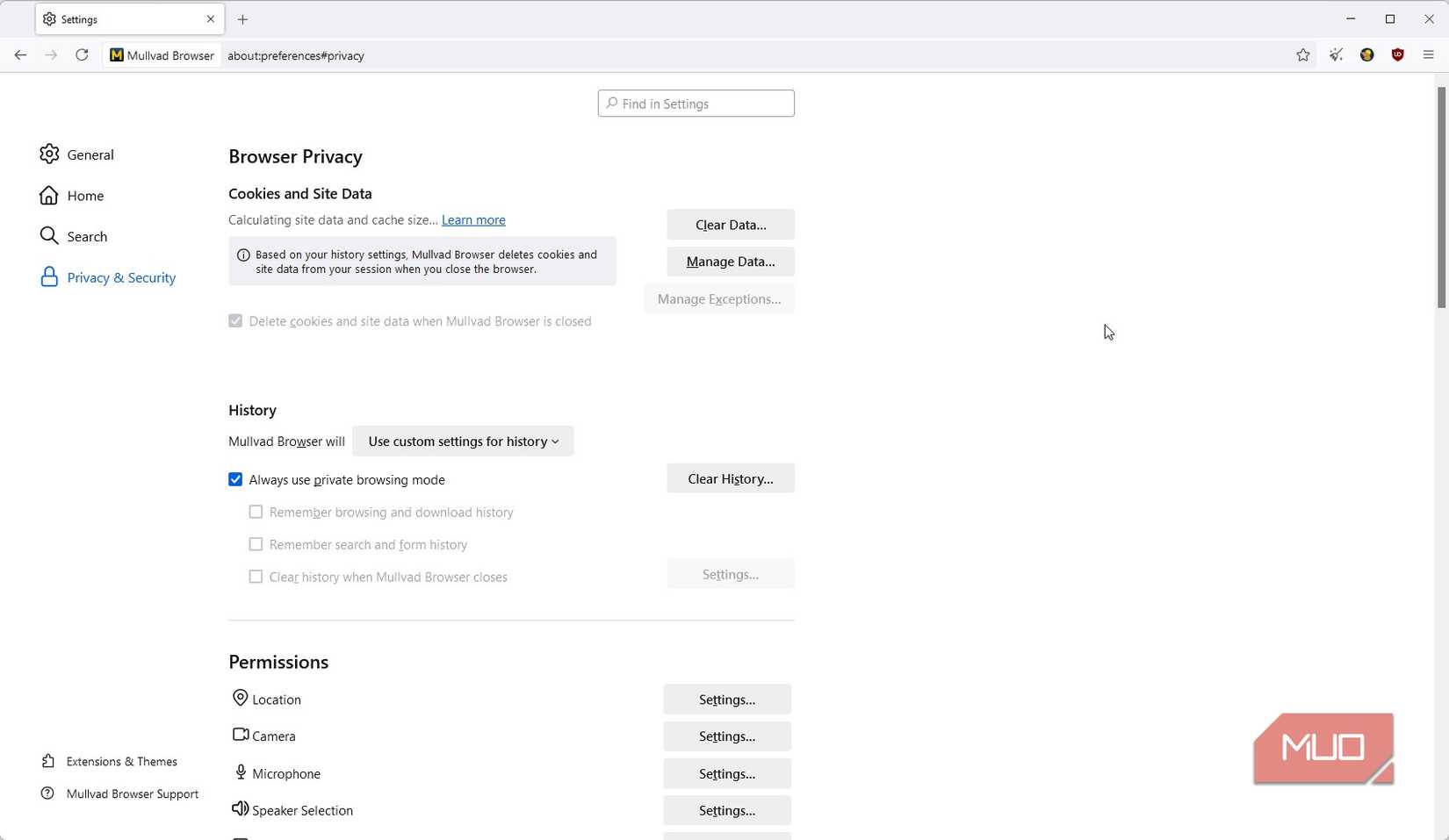Click the Manage Data button

pos(731,262)
